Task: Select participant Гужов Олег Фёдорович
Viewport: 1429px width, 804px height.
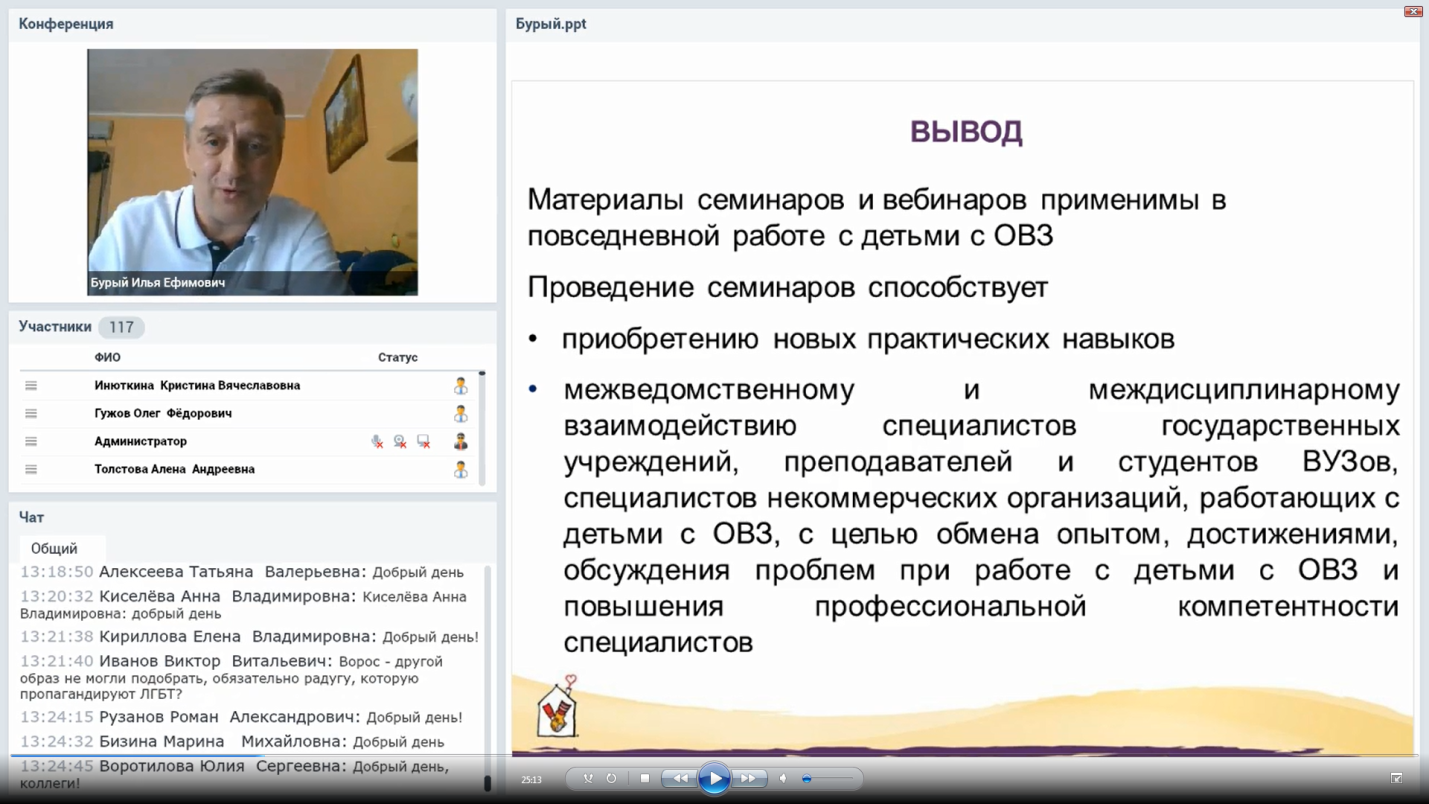Action: [x=163, y=413]
